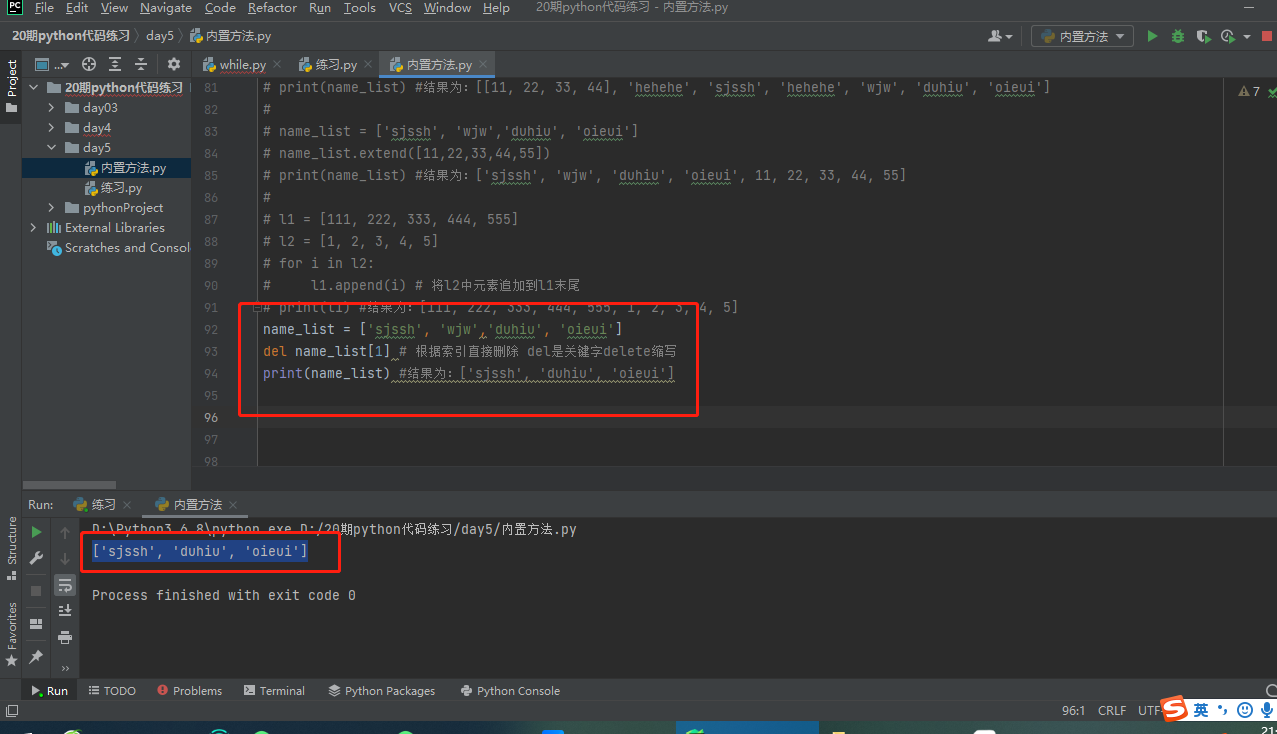Open the Python Console tool window
The width and height of the screenshot is (1277, 734).
(510, 691)
